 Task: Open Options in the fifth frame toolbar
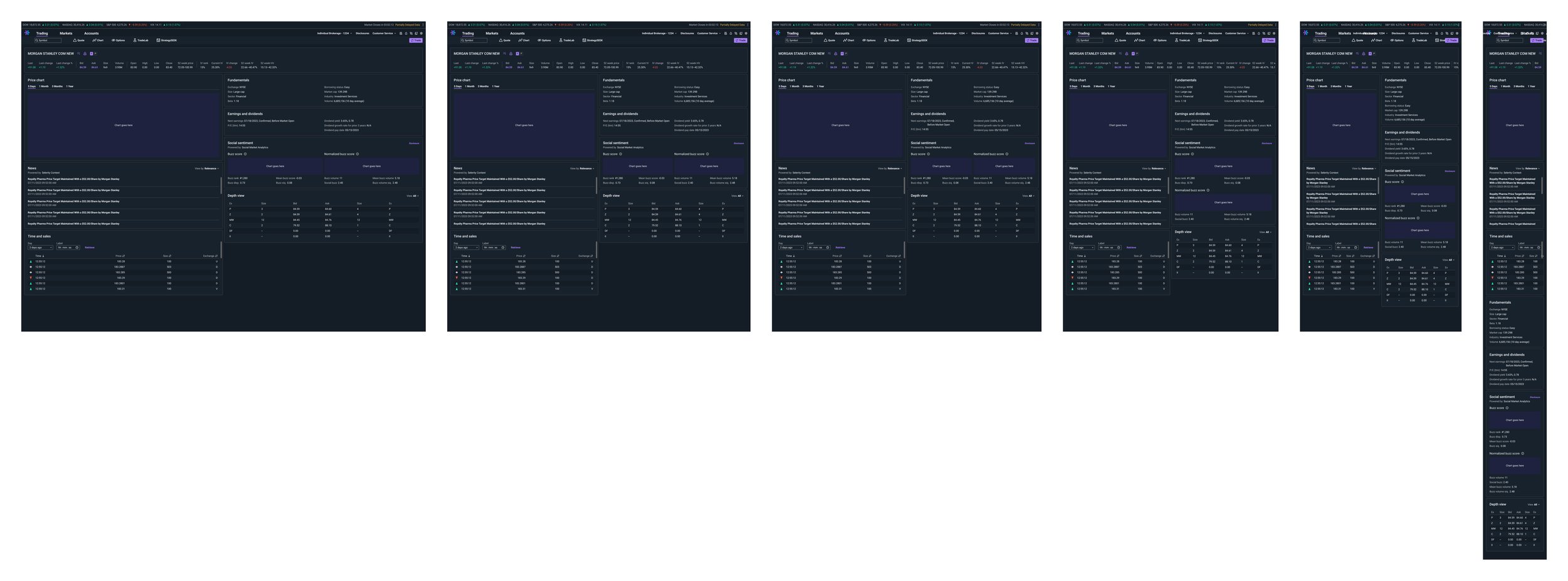click(1397, 40)
